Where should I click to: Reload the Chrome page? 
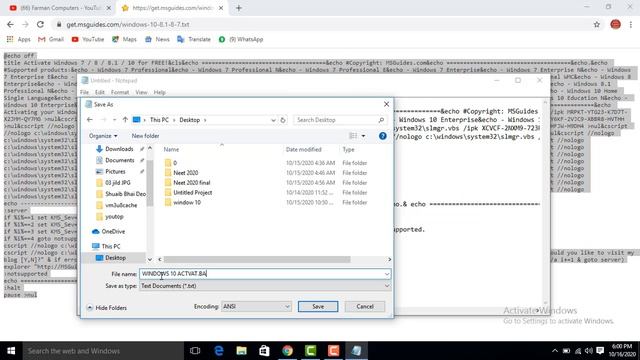(40, 24)
